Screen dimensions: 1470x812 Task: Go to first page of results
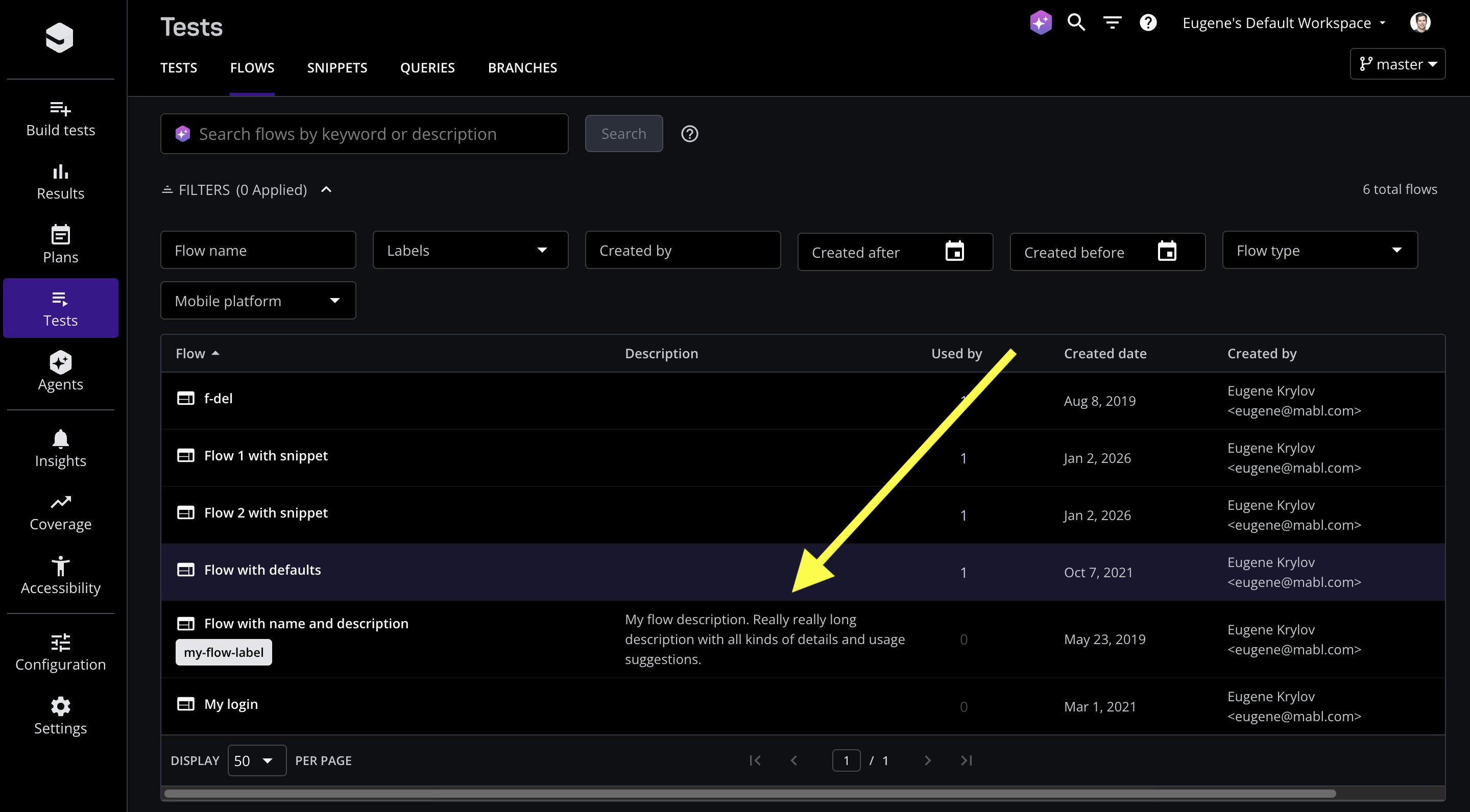(x=755, y=760)
